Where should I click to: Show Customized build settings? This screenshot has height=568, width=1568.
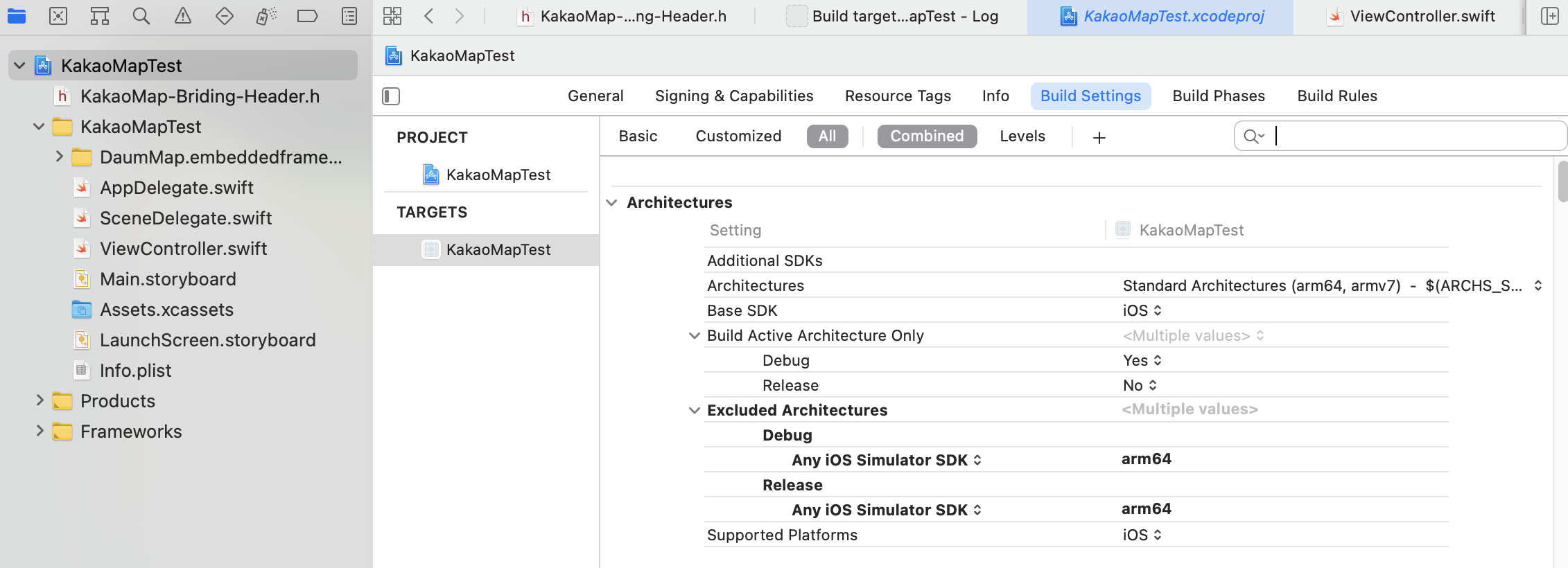738,136
